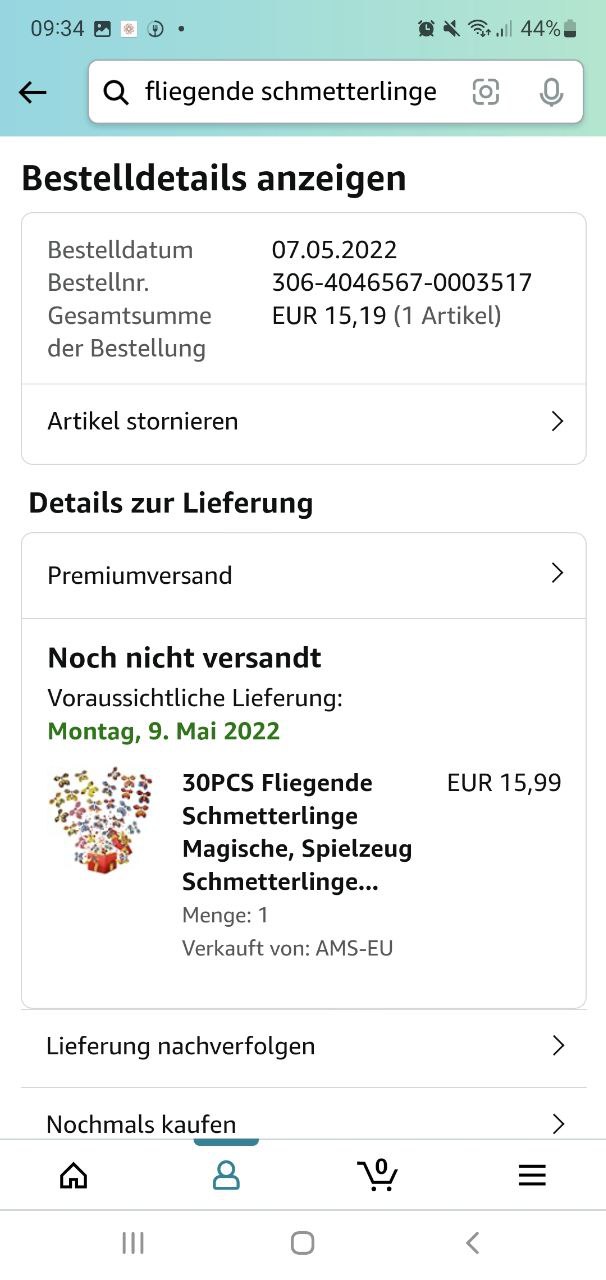
Task: Open the account profile tab
Action: tap(227, 1175)
